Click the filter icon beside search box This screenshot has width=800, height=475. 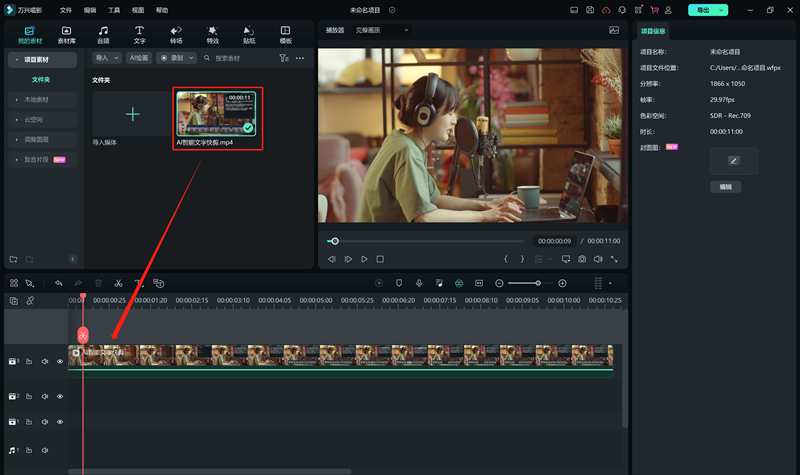[284, 58]
